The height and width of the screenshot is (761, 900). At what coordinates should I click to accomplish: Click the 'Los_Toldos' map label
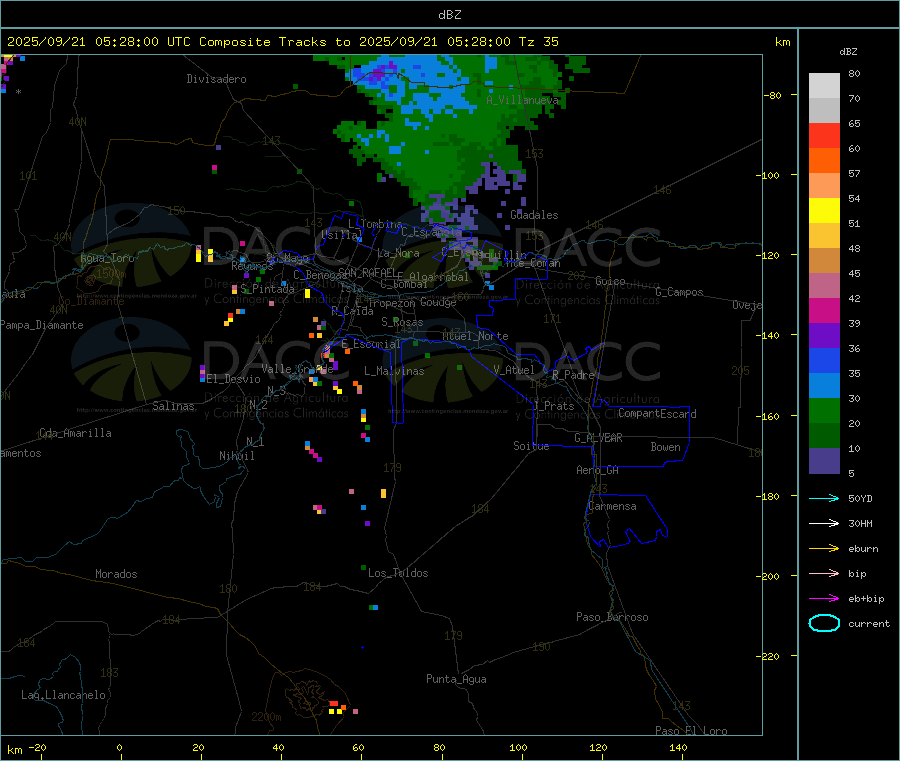click(398, 573)
